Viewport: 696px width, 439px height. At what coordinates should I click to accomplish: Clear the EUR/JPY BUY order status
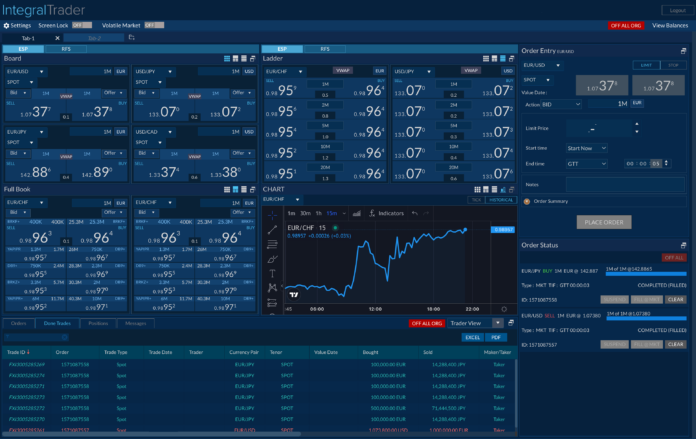tap(676, 300)
